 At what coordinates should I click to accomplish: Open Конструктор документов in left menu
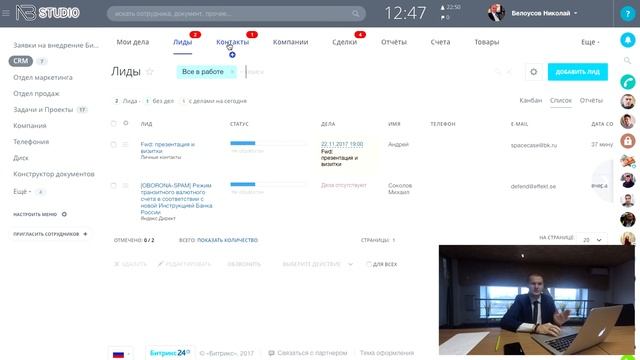click(x=54, y=174)
